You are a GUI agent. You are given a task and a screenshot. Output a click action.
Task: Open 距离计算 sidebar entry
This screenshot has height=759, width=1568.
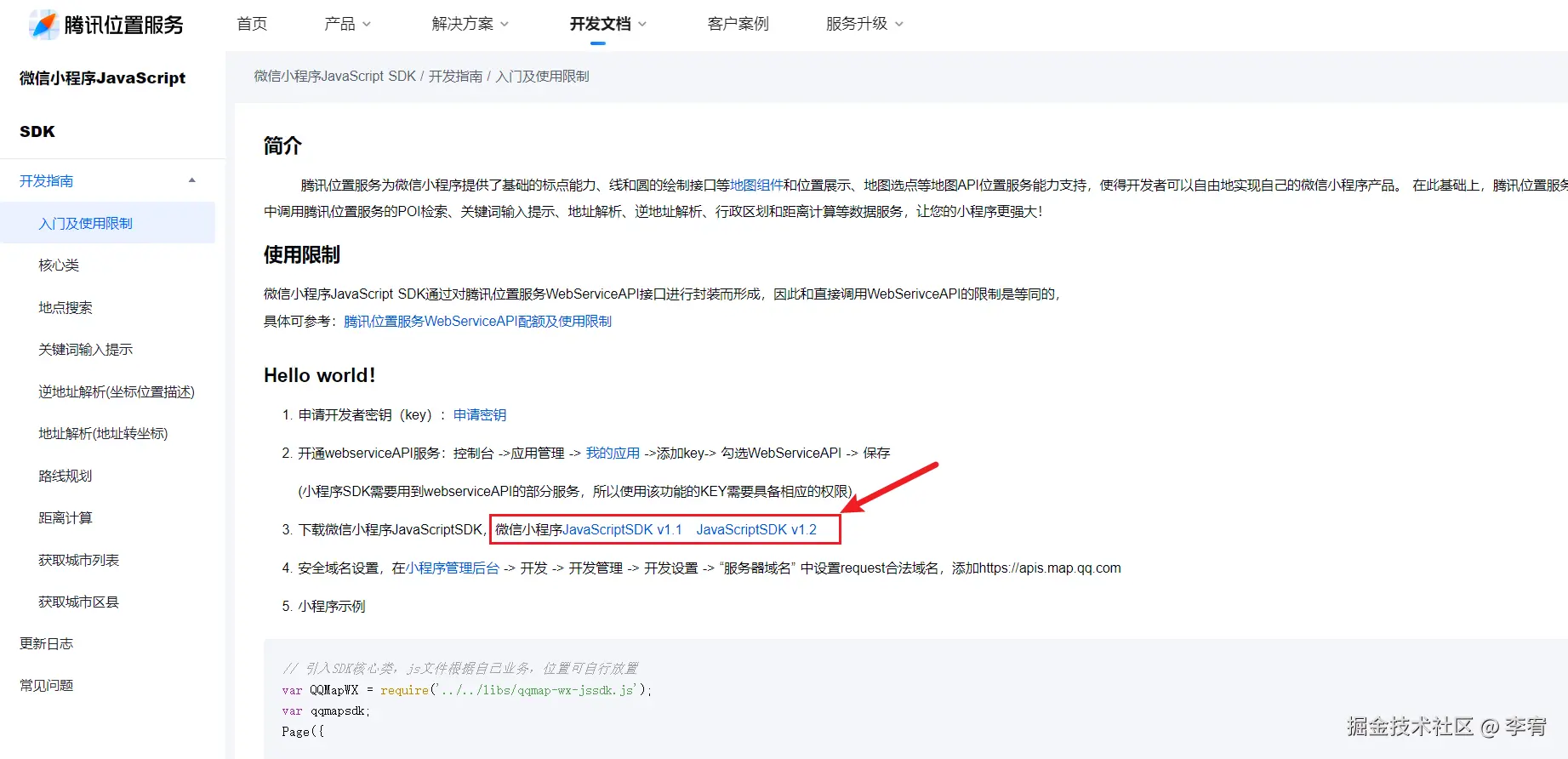tap(66, 517)
